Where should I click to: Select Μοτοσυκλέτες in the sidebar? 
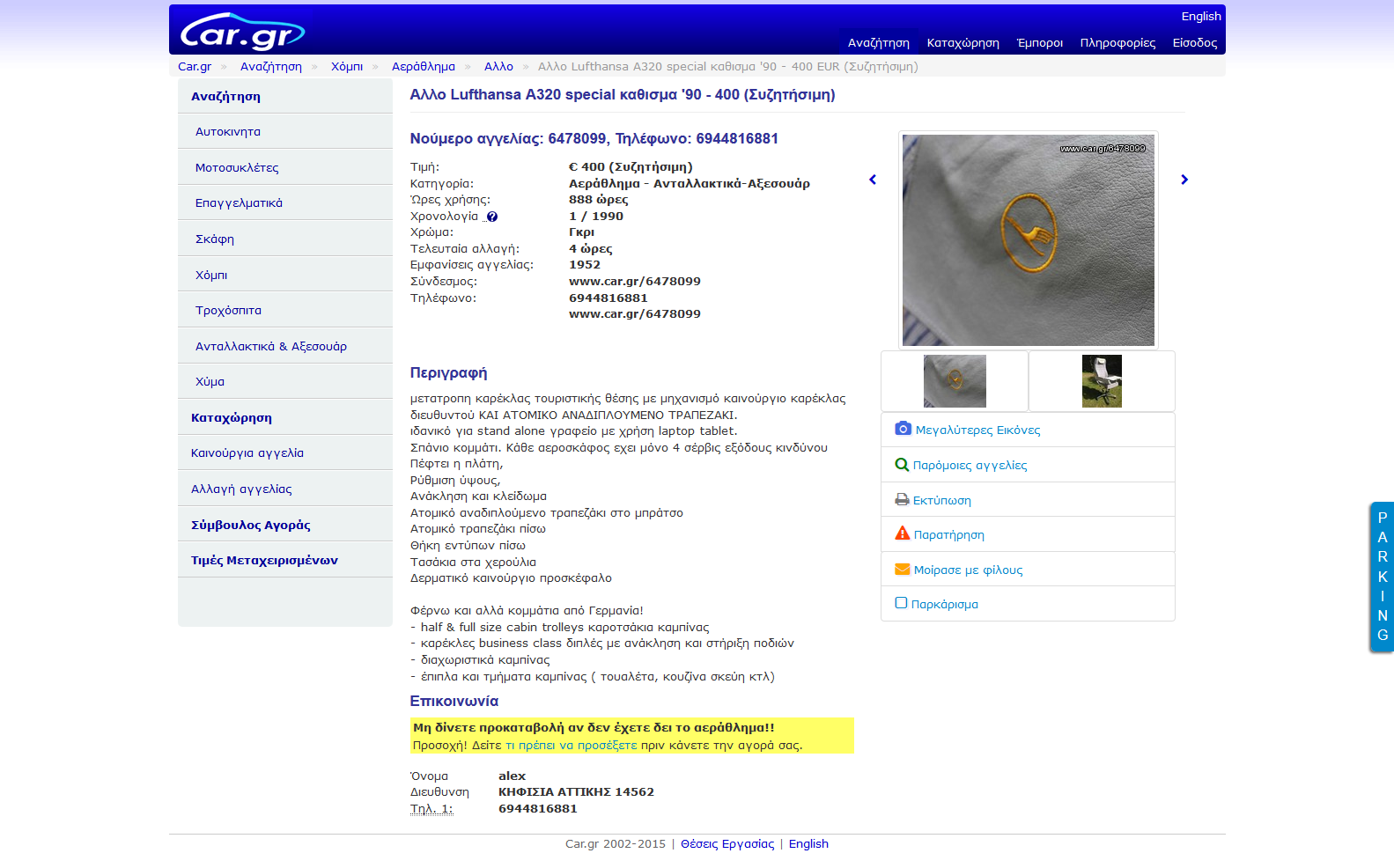237,167
